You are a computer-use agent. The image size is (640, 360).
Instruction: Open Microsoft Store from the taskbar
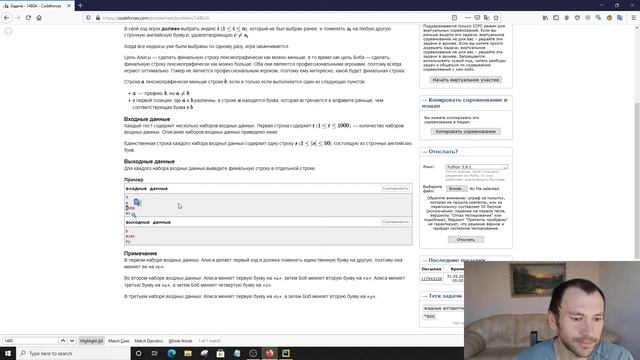pos(220,353)
